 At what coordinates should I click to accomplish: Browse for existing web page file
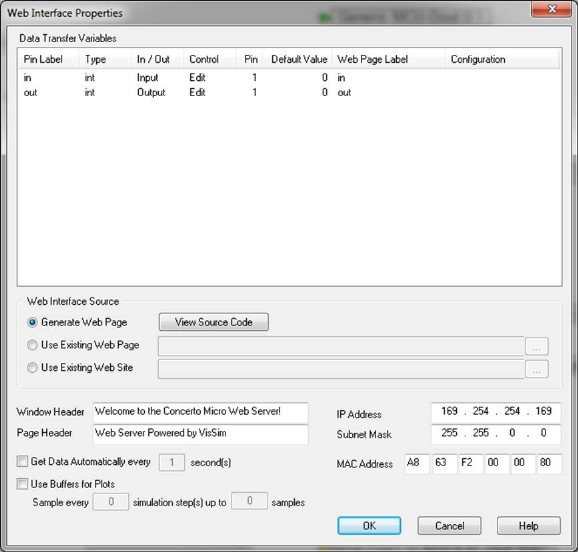536,347
